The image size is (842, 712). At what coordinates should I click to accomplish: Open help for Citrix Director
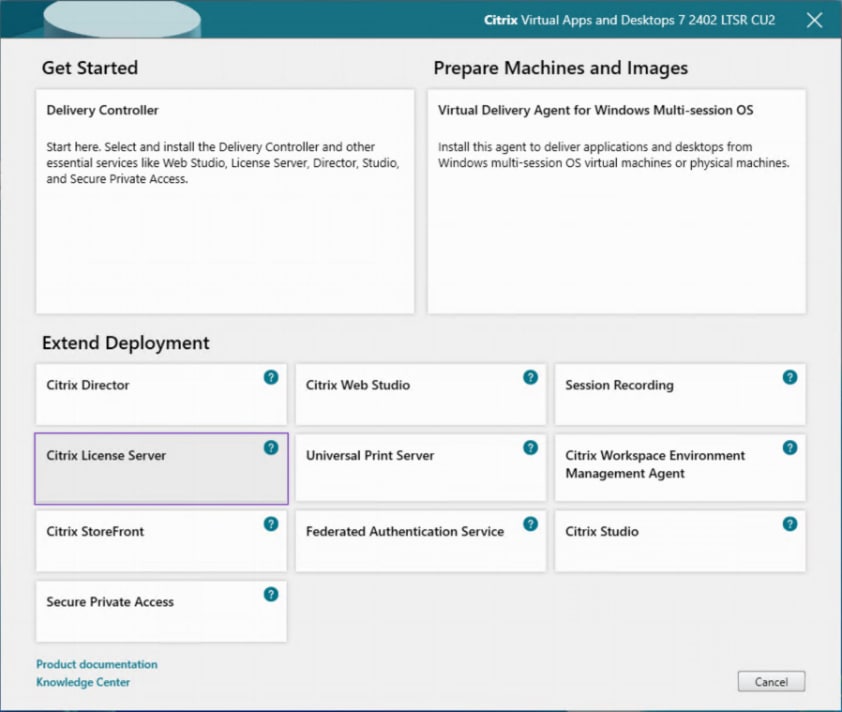pos(271,377)
